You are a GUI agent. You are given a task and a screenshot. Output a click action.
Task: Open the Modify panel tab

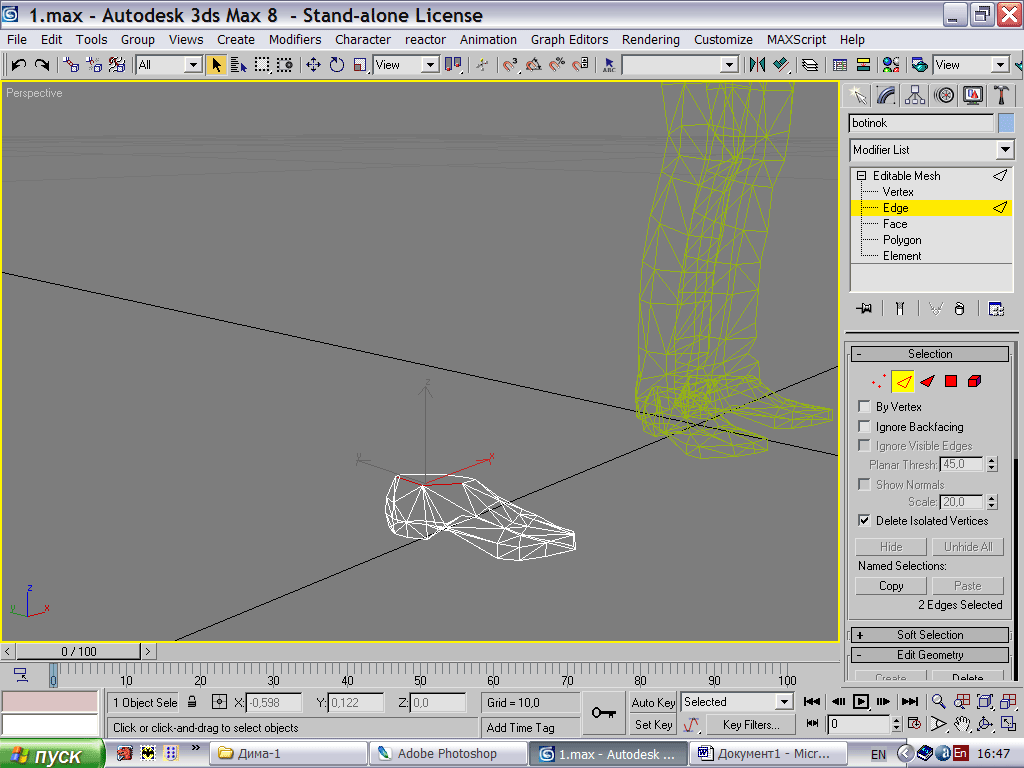[886, 95]
